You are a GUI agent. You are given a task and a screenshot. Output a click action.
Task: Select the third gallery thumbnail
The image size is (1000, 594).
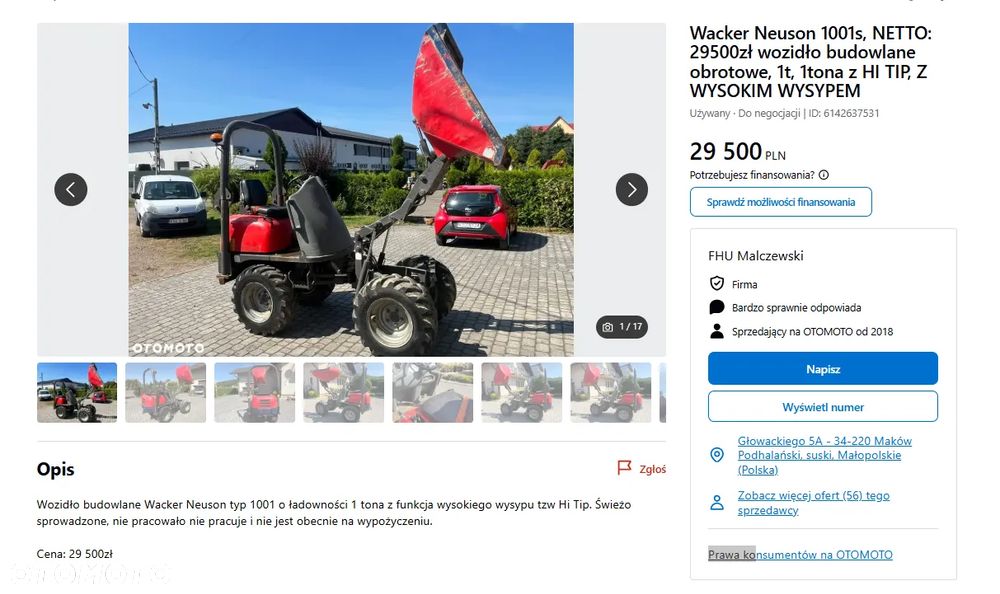coord(254,393)
